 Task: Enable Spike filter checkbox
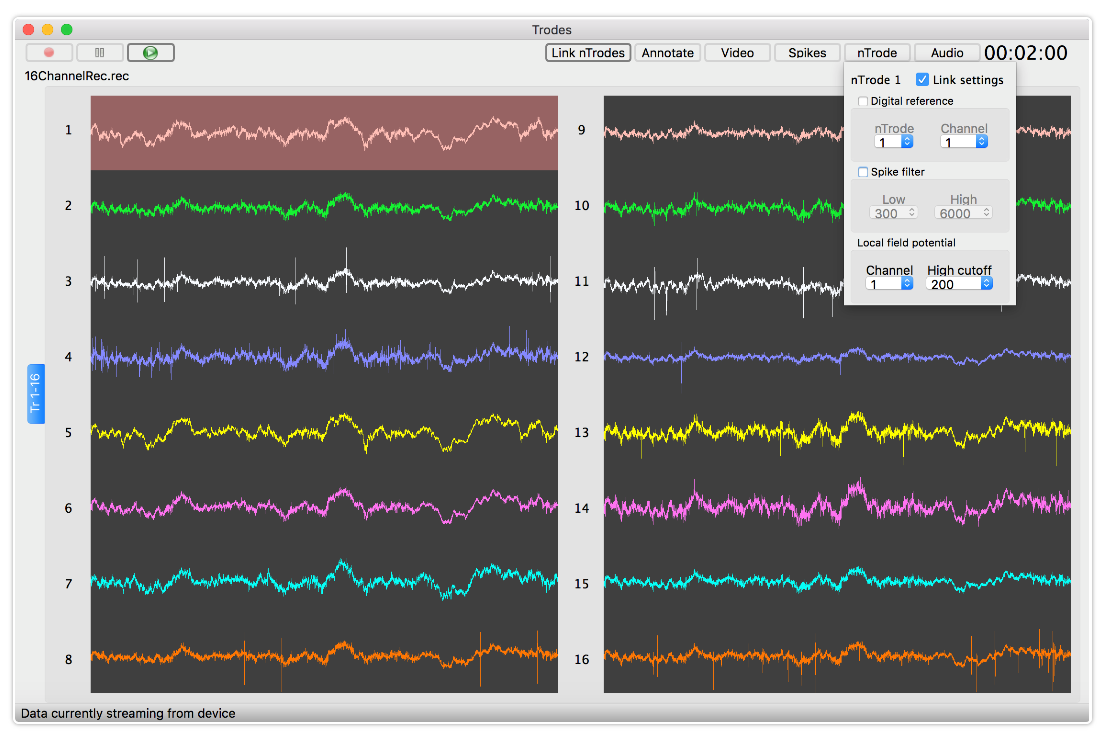[x=862, y=172]
